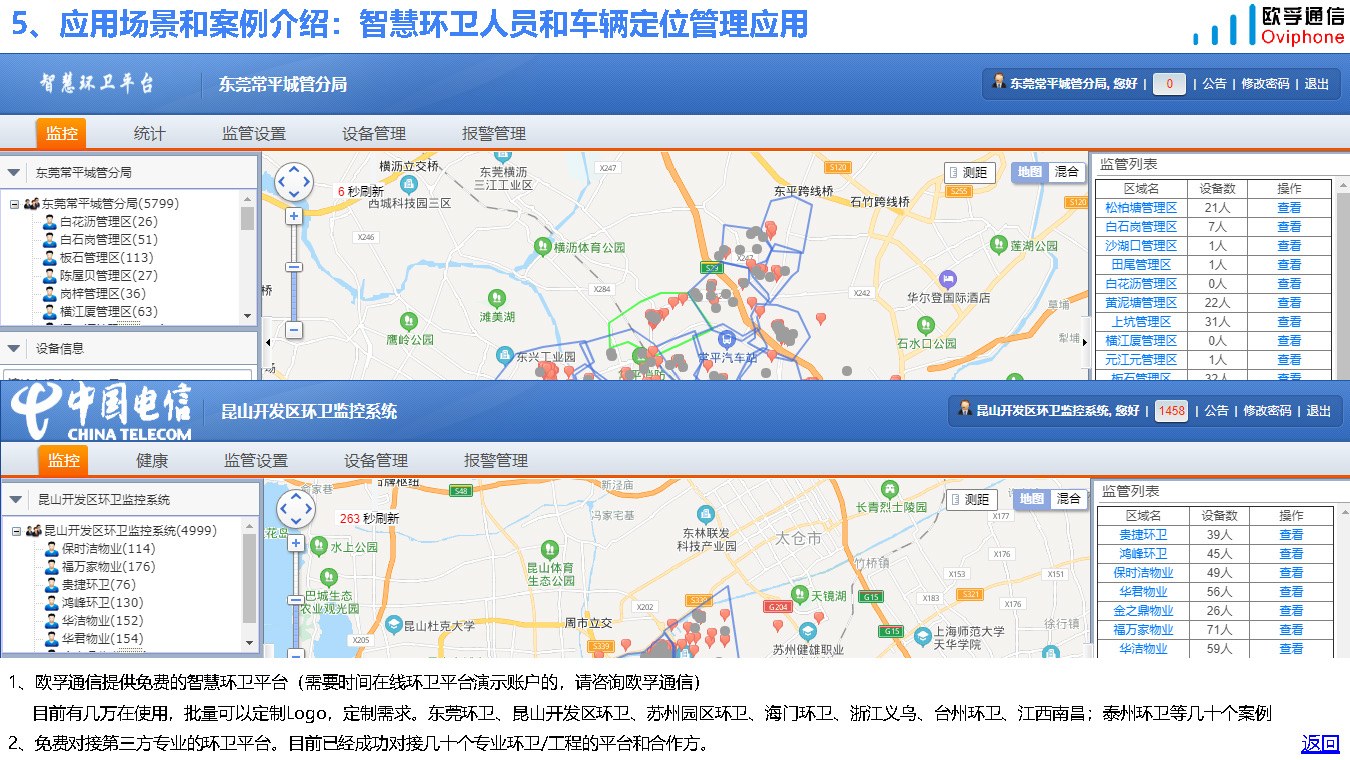Switch 东莞 map to 地图 view
1350x760 pixels.
1030,172
